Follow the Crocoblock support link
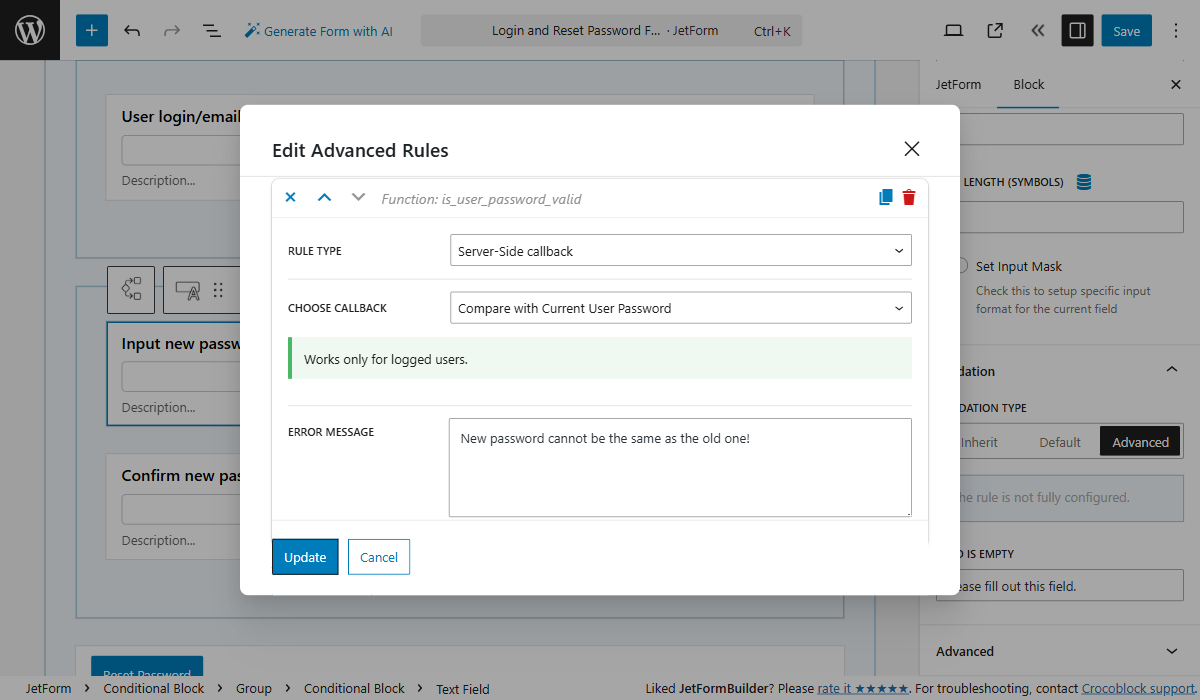This screenshot has height=700, width=1200. [x=1136, y=688]
